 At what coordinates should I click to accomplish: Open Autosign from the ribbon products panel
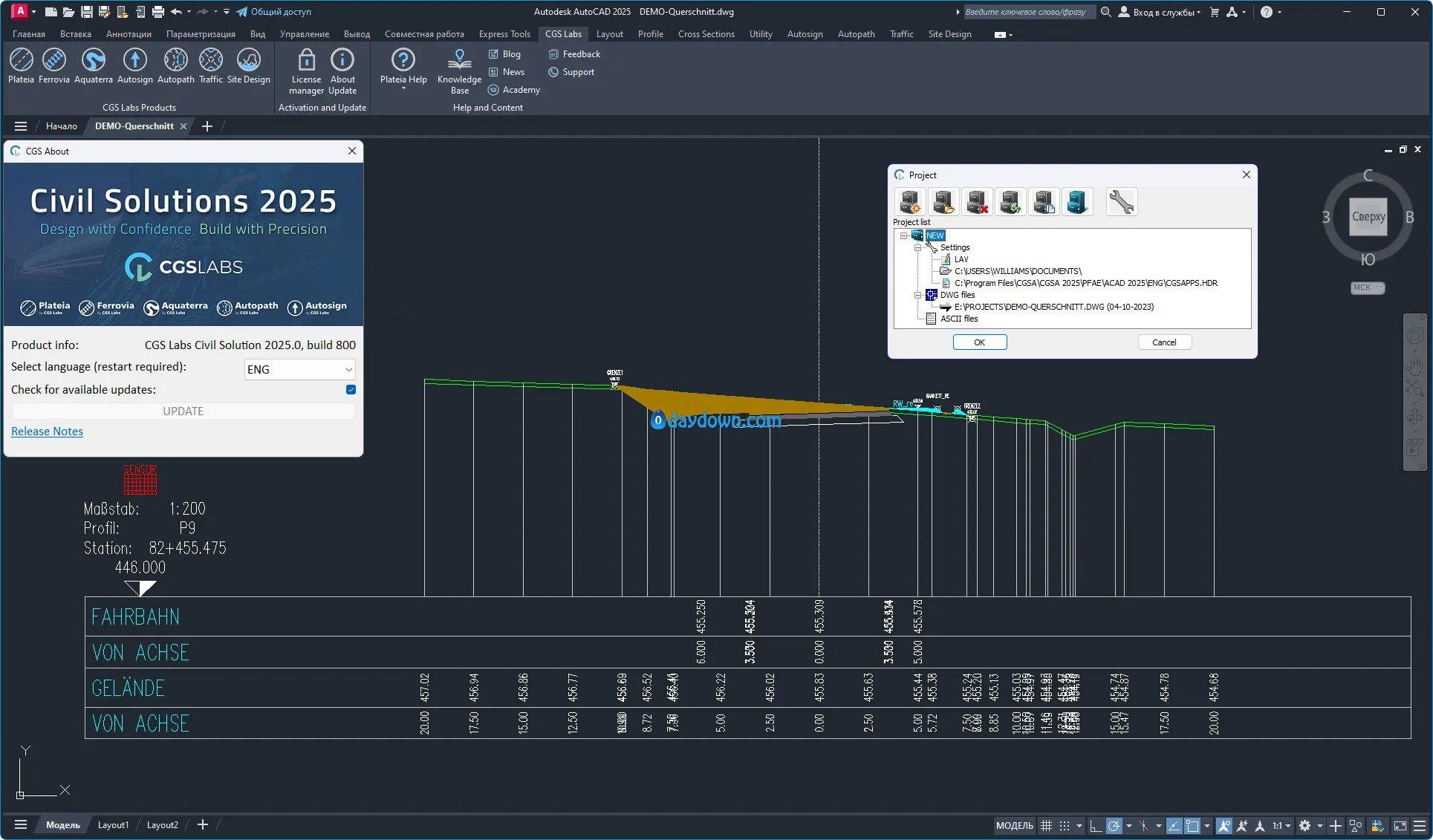[x=134, y=65]
